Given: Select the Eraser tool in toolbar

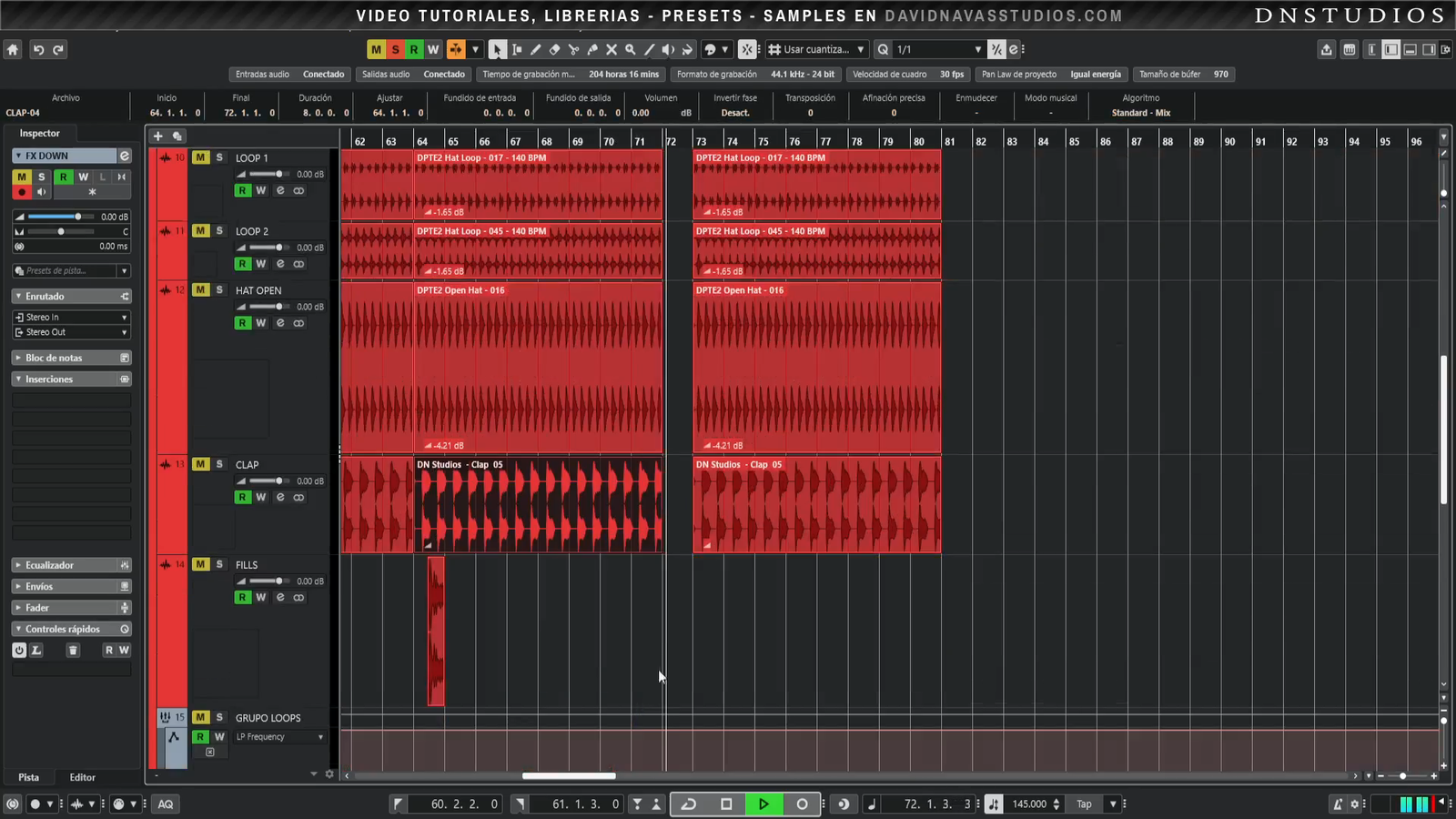Looking at the screenshot, I should [554, 50].
